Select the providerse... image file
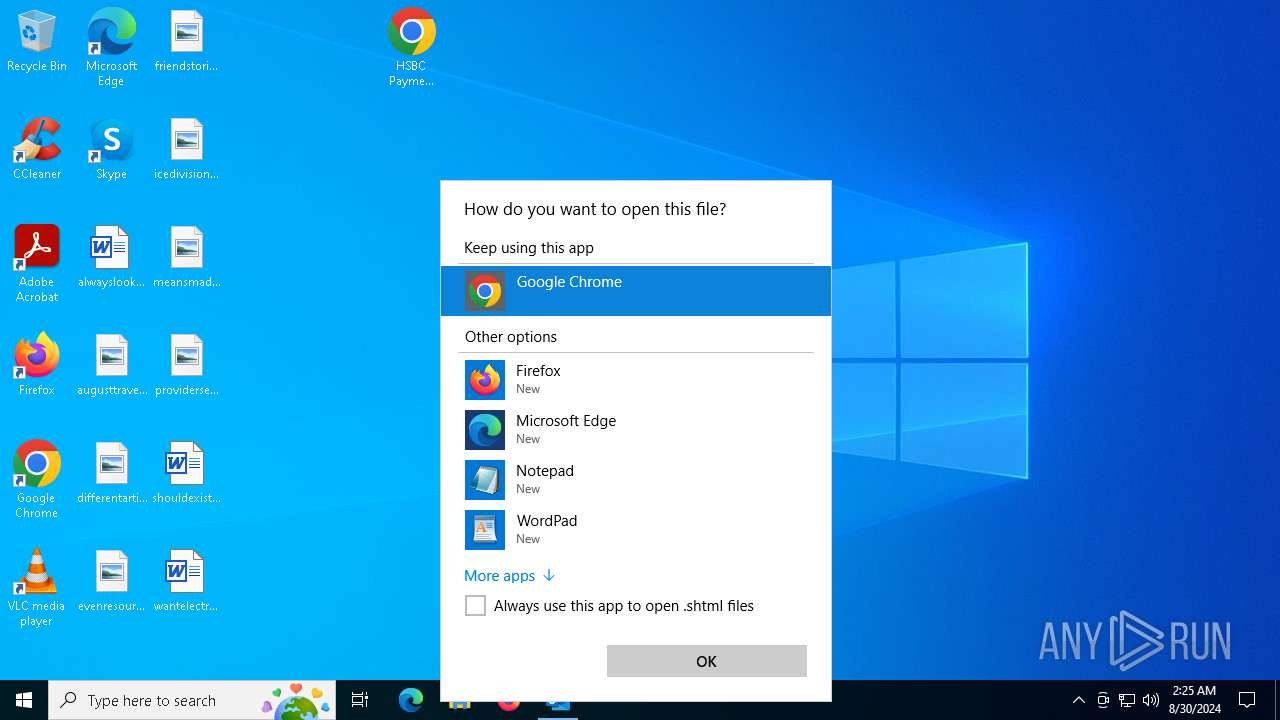The height and width of the screenshot is (720, 1280). tap(186, 366)
